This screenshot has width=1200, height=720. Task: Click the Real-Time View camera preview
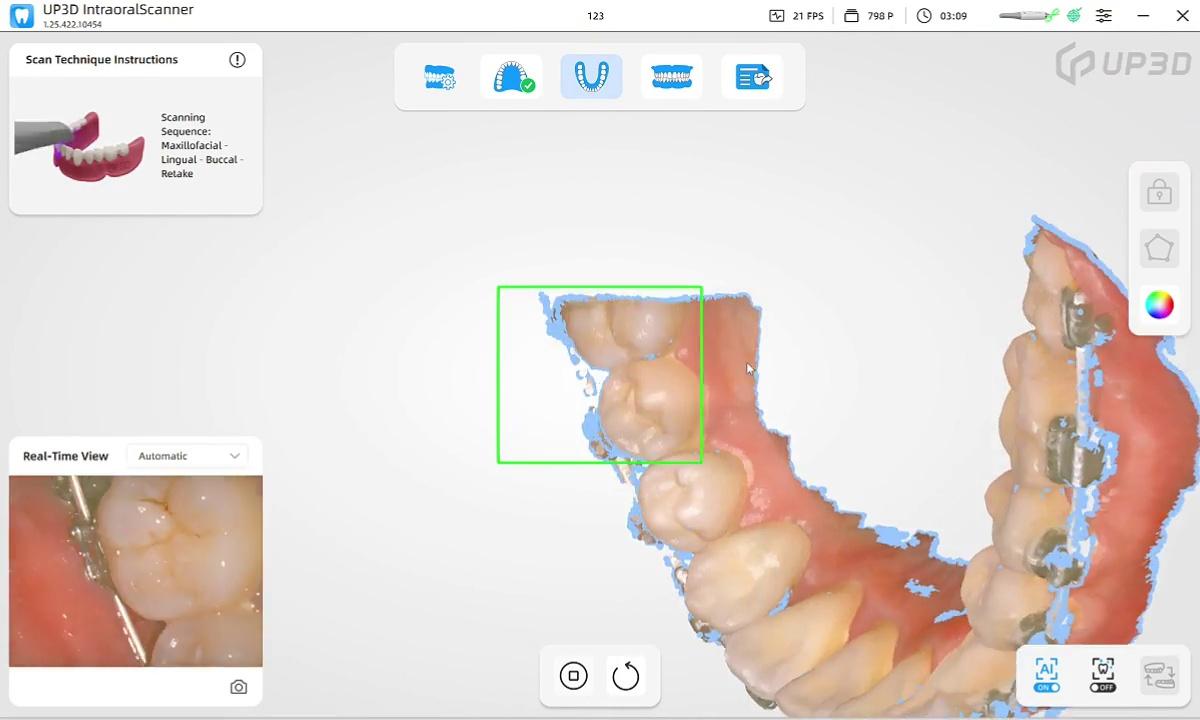(136, 570)
